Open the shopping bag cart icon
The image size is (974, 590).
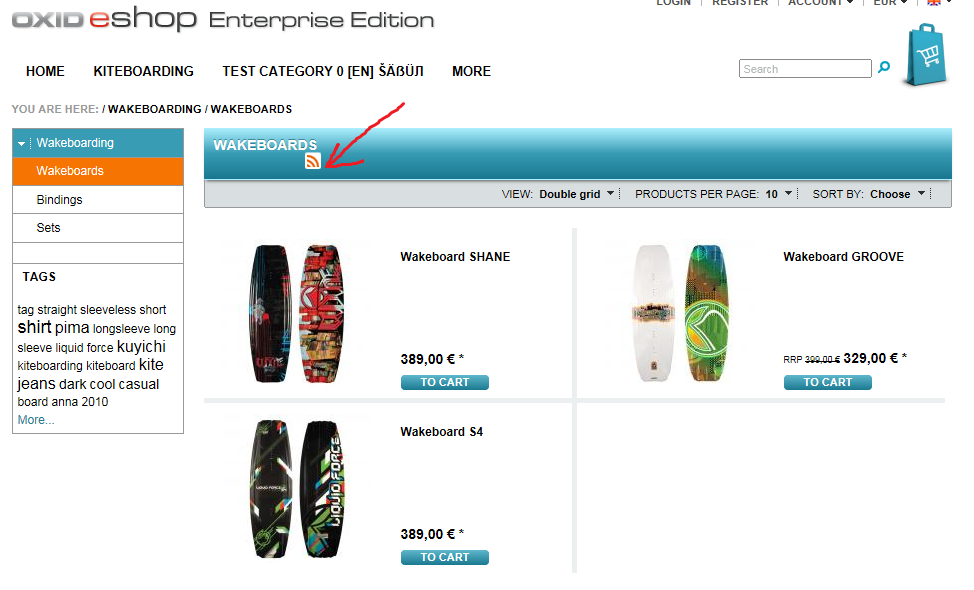pyautogui.click(x=925, y=55)
